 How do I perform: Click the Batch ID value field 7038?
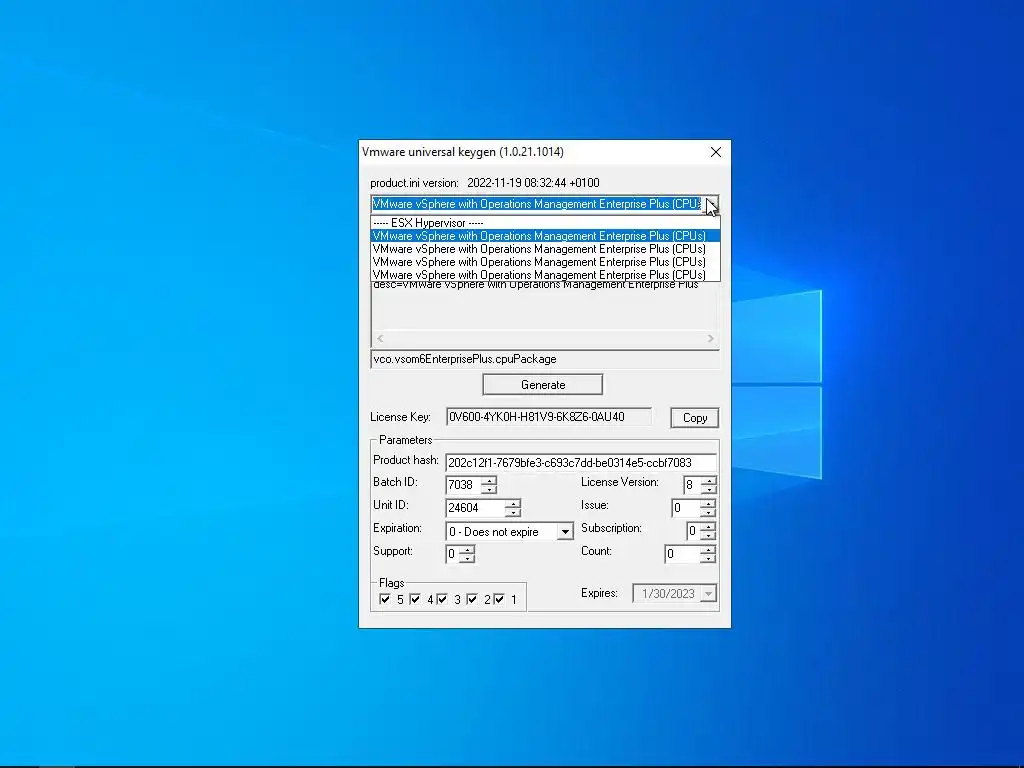pyautogui.click(x=464, y=485)
